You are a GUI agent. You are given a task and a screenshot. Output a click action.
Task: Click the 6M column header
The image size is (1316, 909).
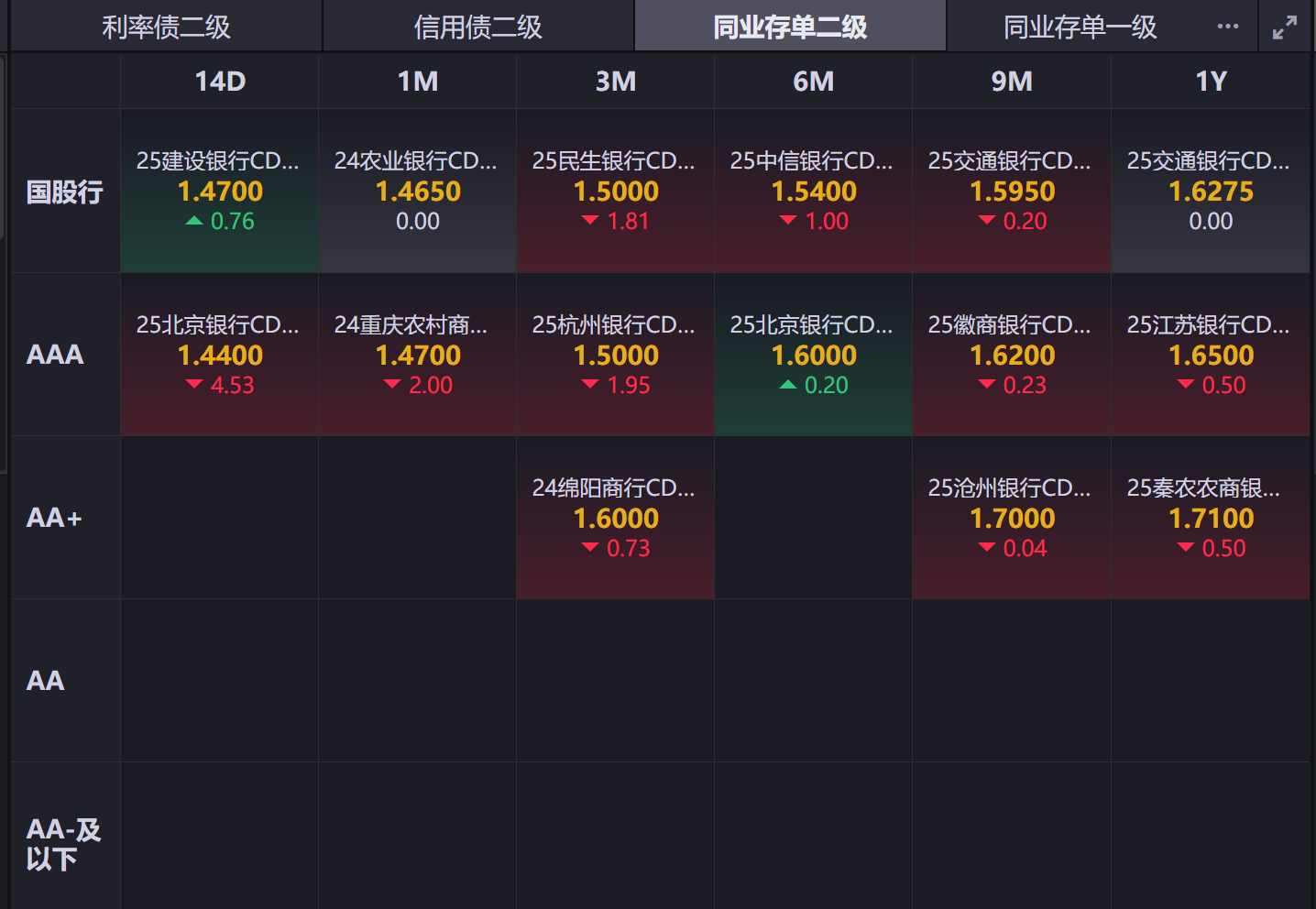814,82
